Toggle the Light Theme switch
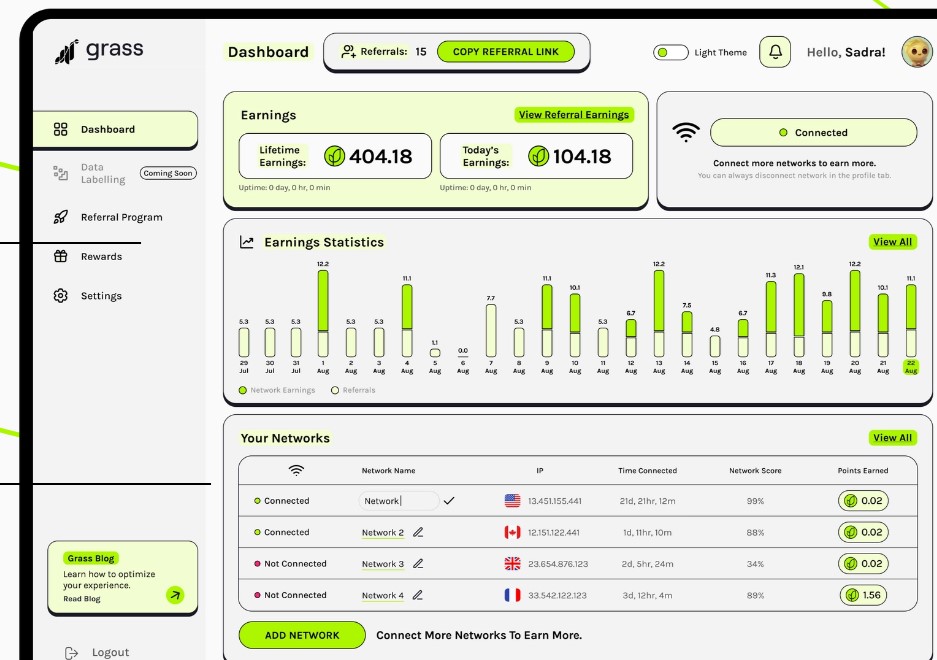 coord(670,53)
